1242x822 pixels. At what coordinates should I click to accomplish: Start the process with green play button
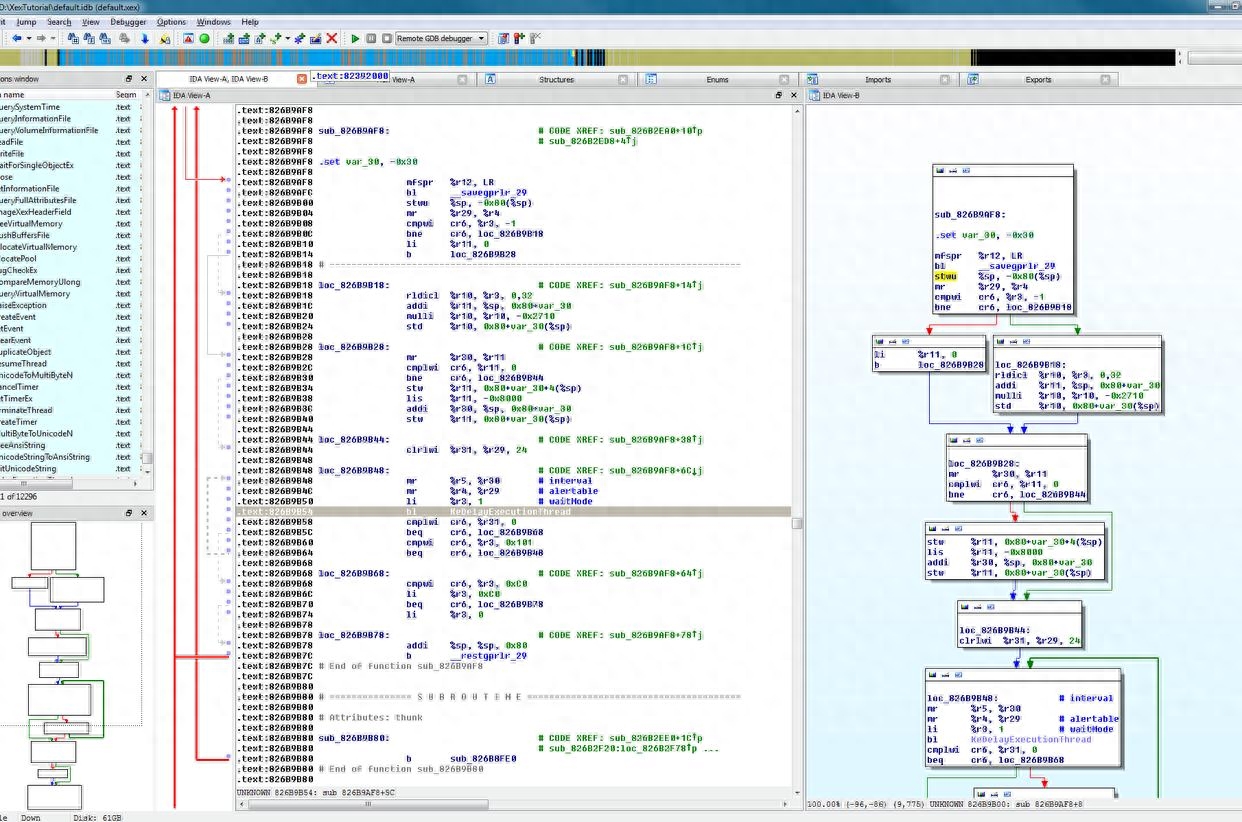point(355,38)
